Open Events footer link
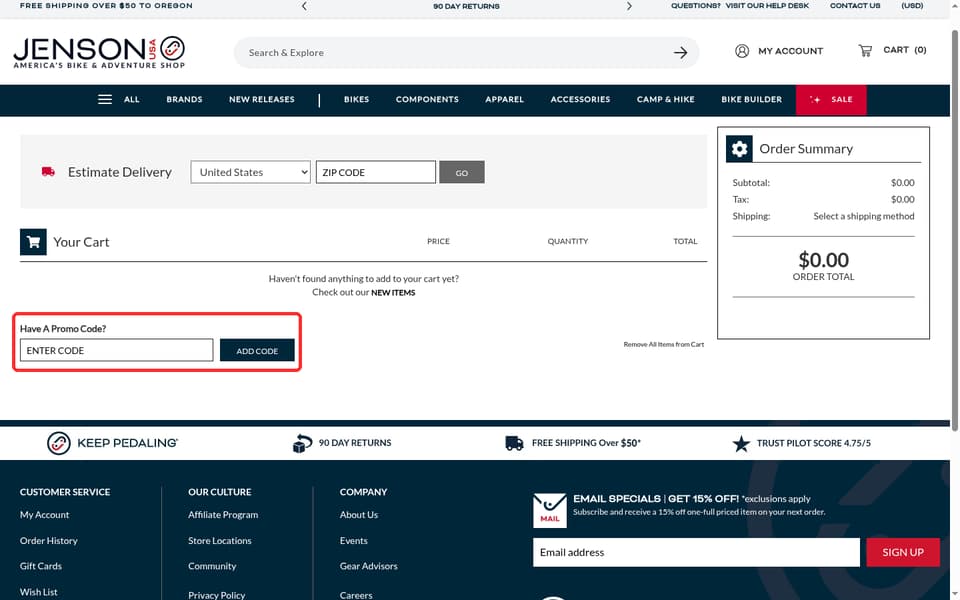960x600 pixels. [x=353, y=541]
